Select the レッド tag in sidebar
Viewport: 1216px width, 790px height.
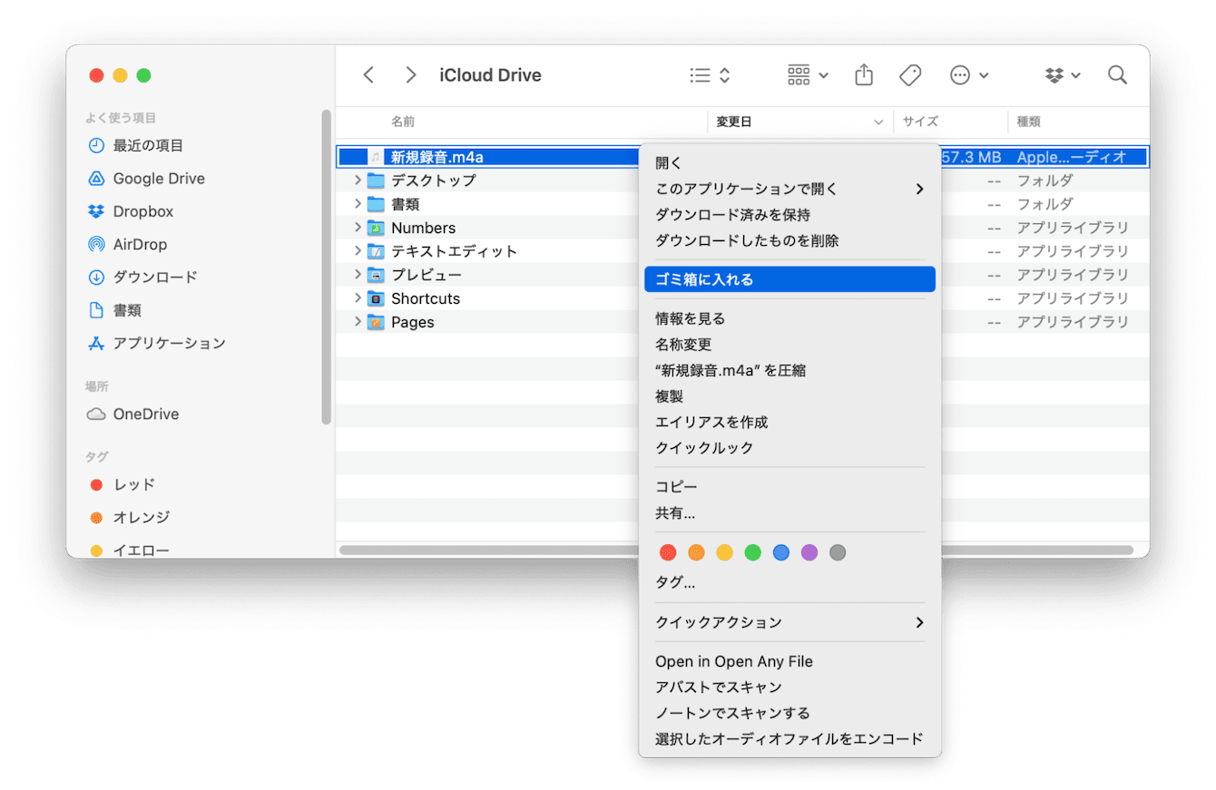(x=134, y=484)
